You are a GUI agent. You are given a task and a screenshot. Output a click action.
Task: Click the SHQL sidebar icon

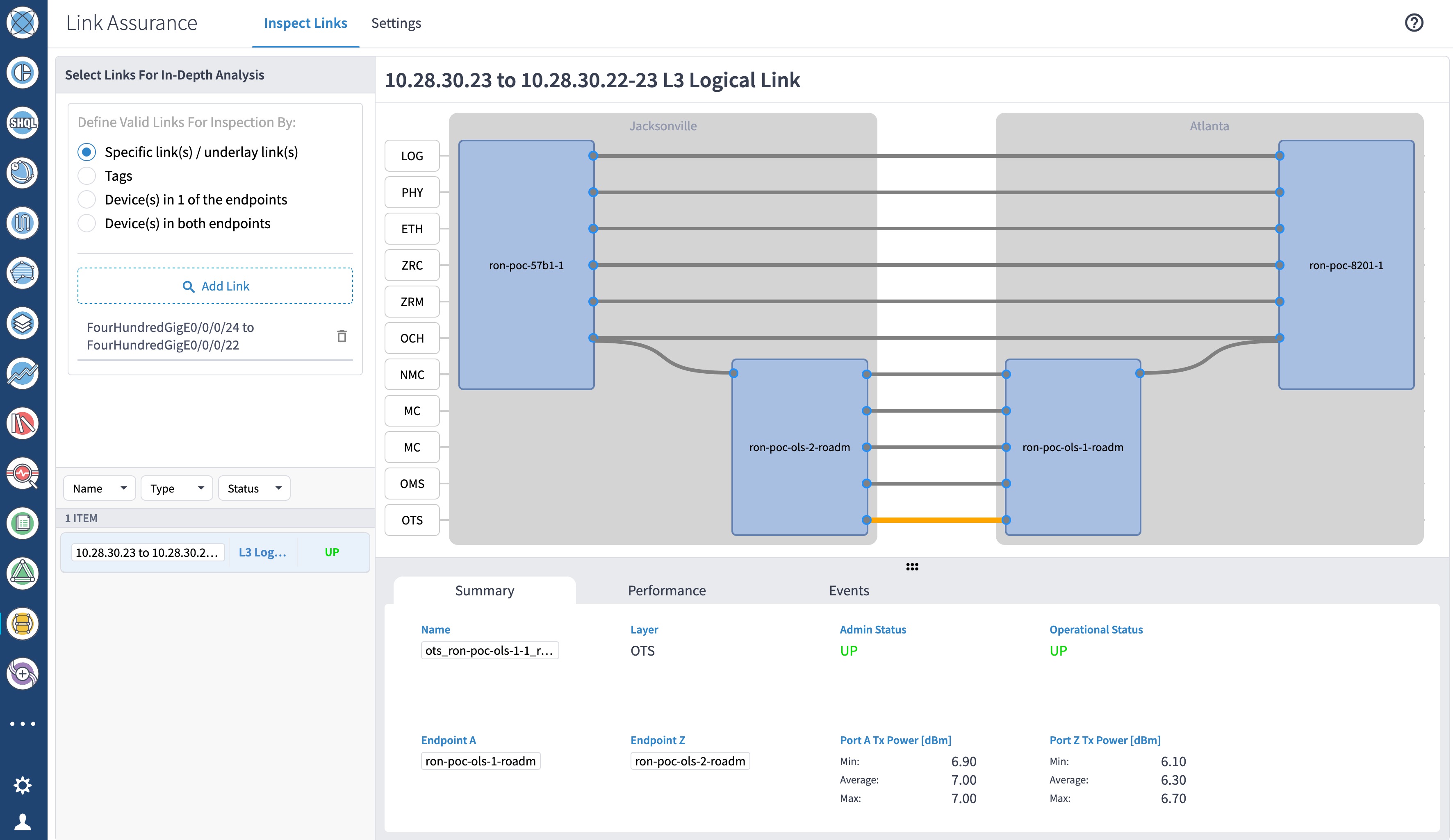[x=23, y=123]
